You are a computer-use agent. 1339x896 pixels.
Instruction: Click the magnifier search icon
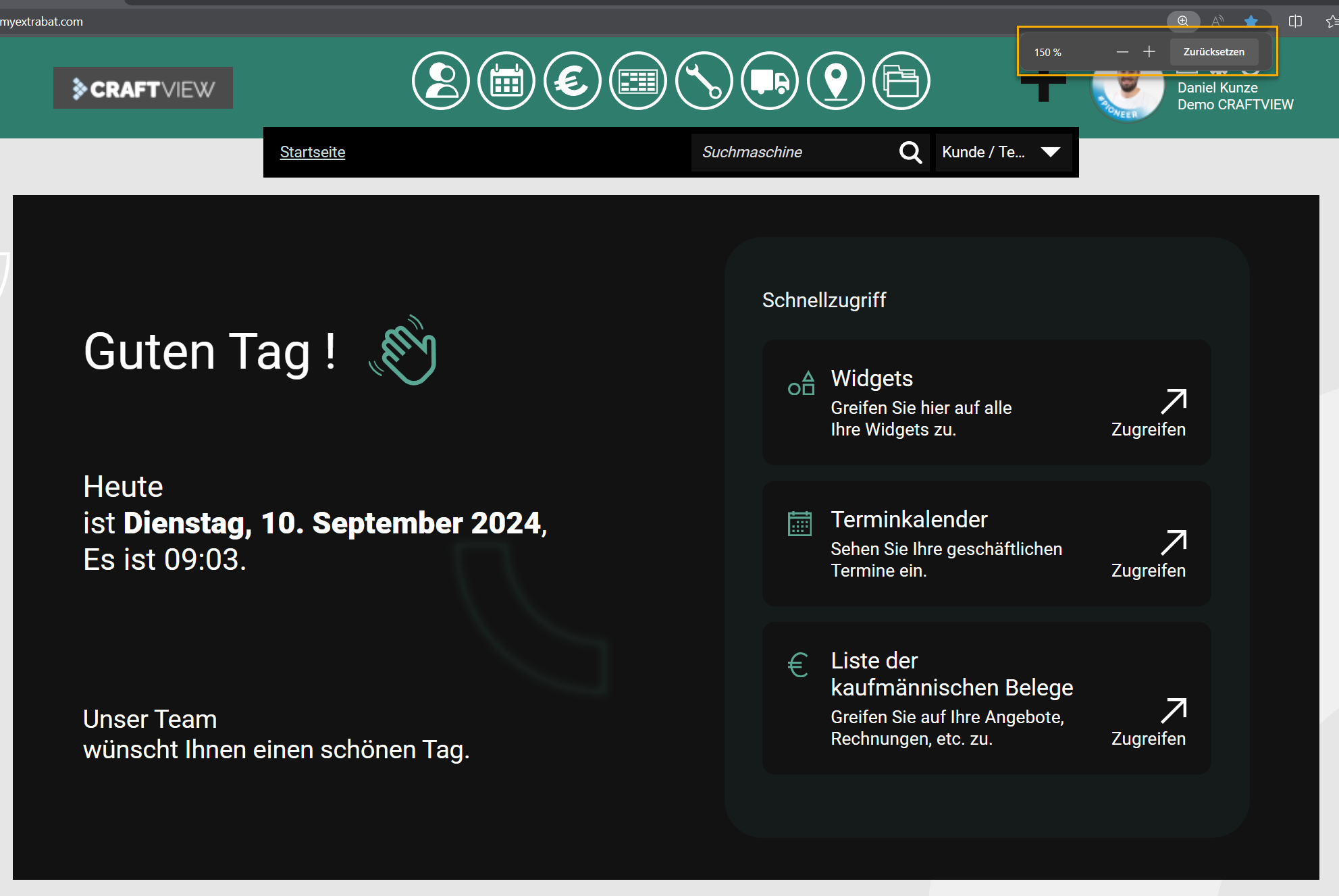click(910, 153)
